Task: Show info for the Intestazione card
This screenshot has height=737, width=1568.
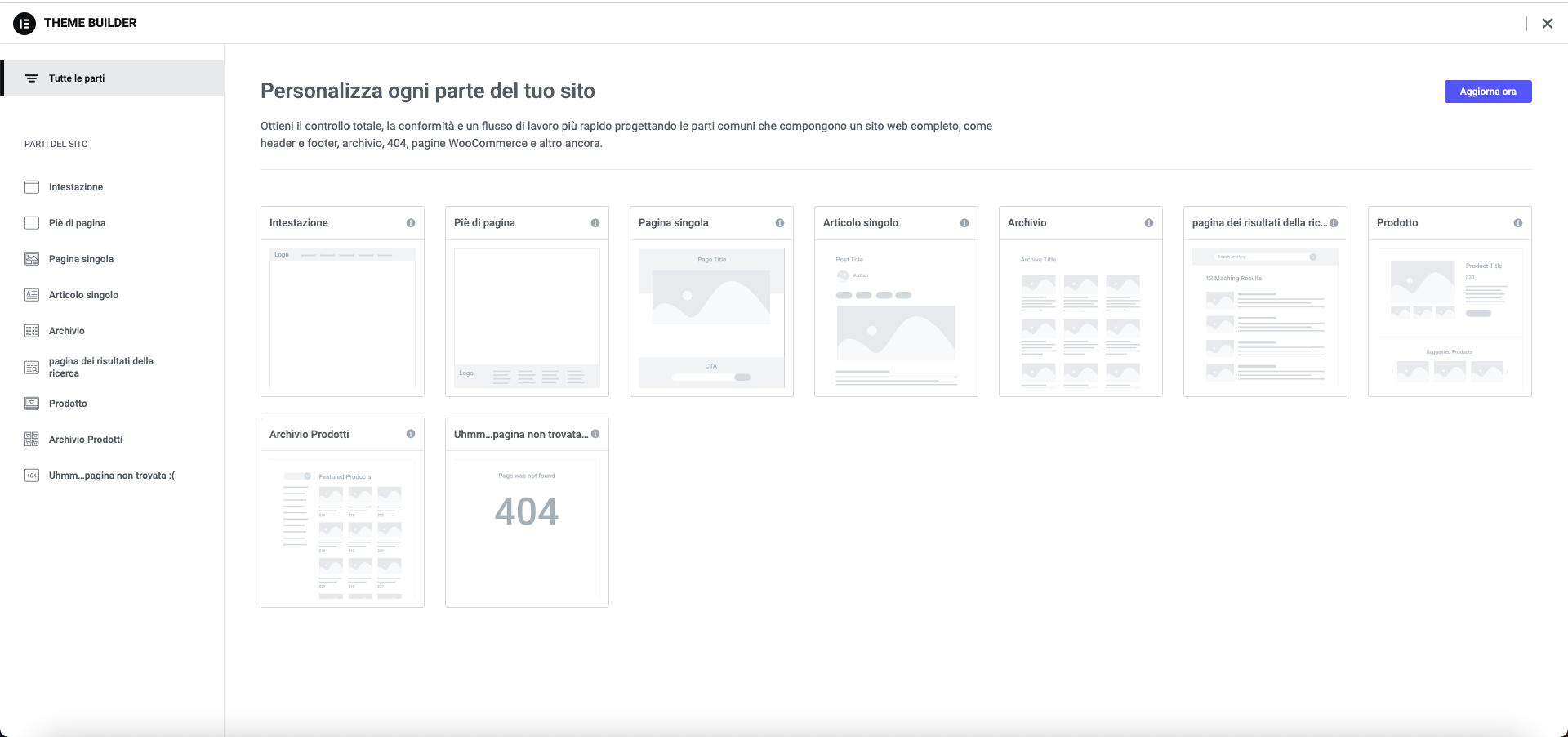Action: (x=411, y=223)
